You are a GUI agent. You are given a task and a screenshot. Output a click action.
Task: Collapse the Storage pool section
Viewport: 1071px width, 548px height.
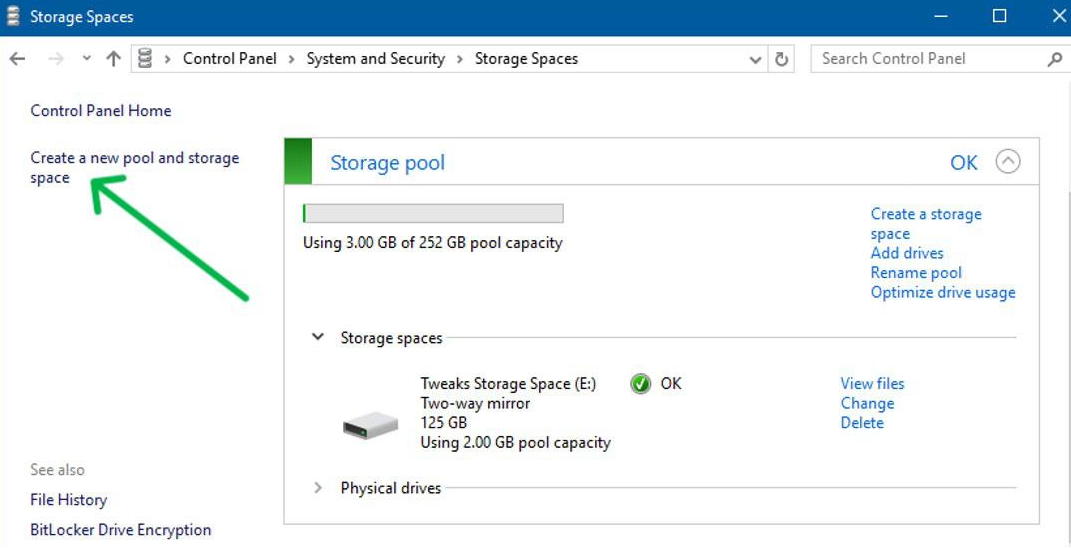[x=1008, y=162]
